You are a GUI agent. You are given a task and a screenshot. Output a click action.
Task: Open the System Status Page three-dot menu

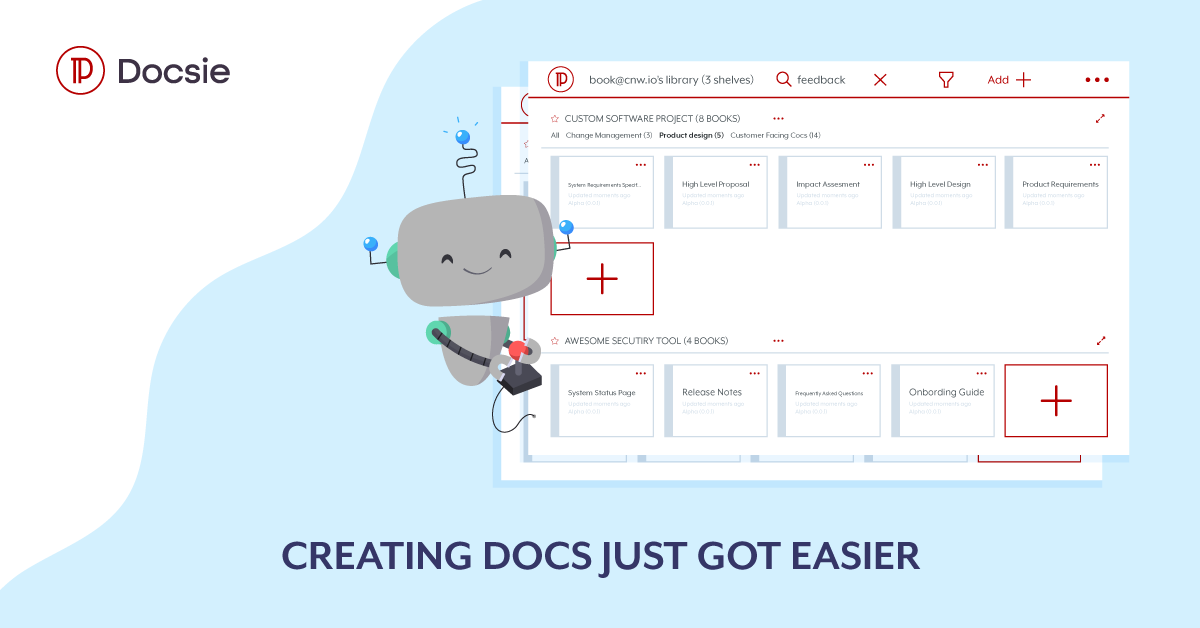[x=641, y=373]
